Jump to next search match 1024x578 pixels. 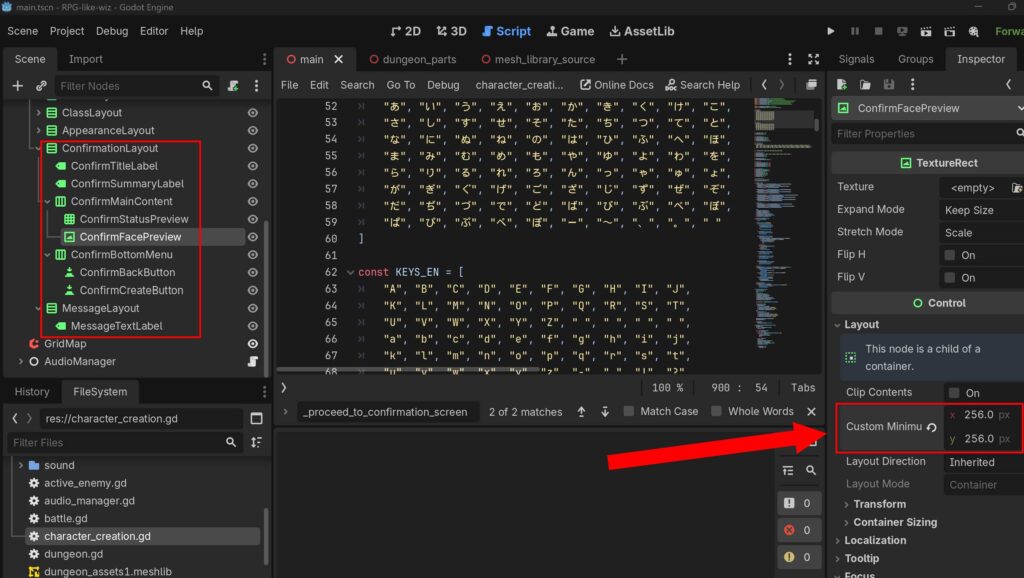click(x=605, y=411)
